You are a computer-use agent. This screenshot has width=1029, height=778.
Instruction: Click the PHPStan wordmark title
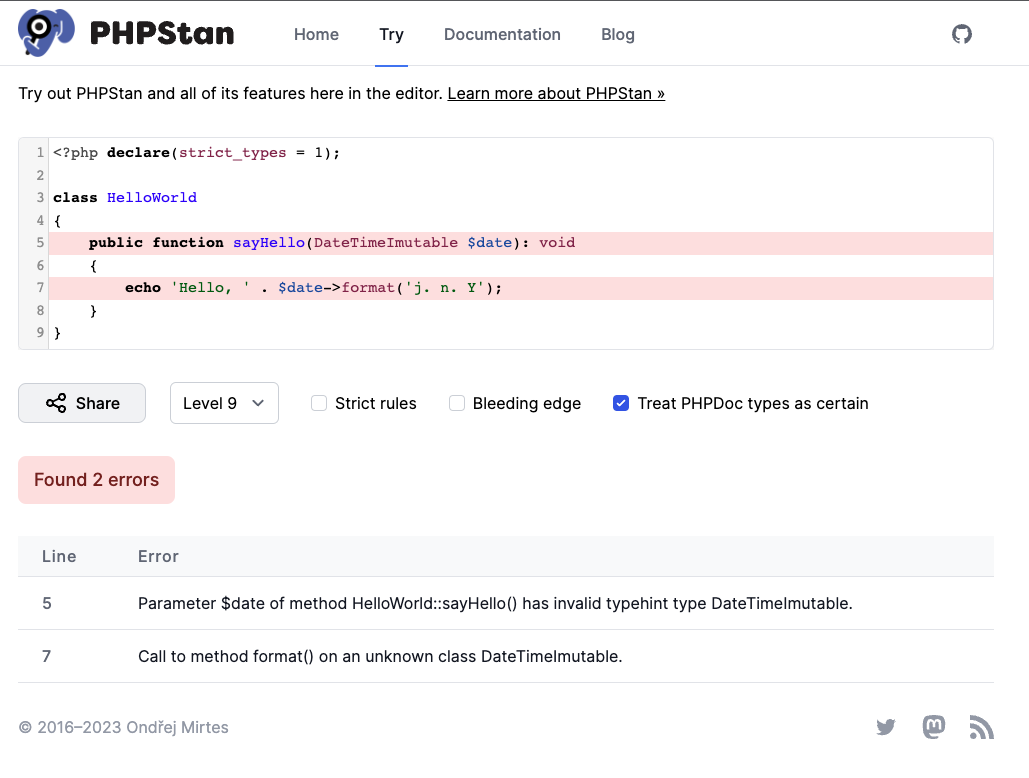tap(162, 34)
